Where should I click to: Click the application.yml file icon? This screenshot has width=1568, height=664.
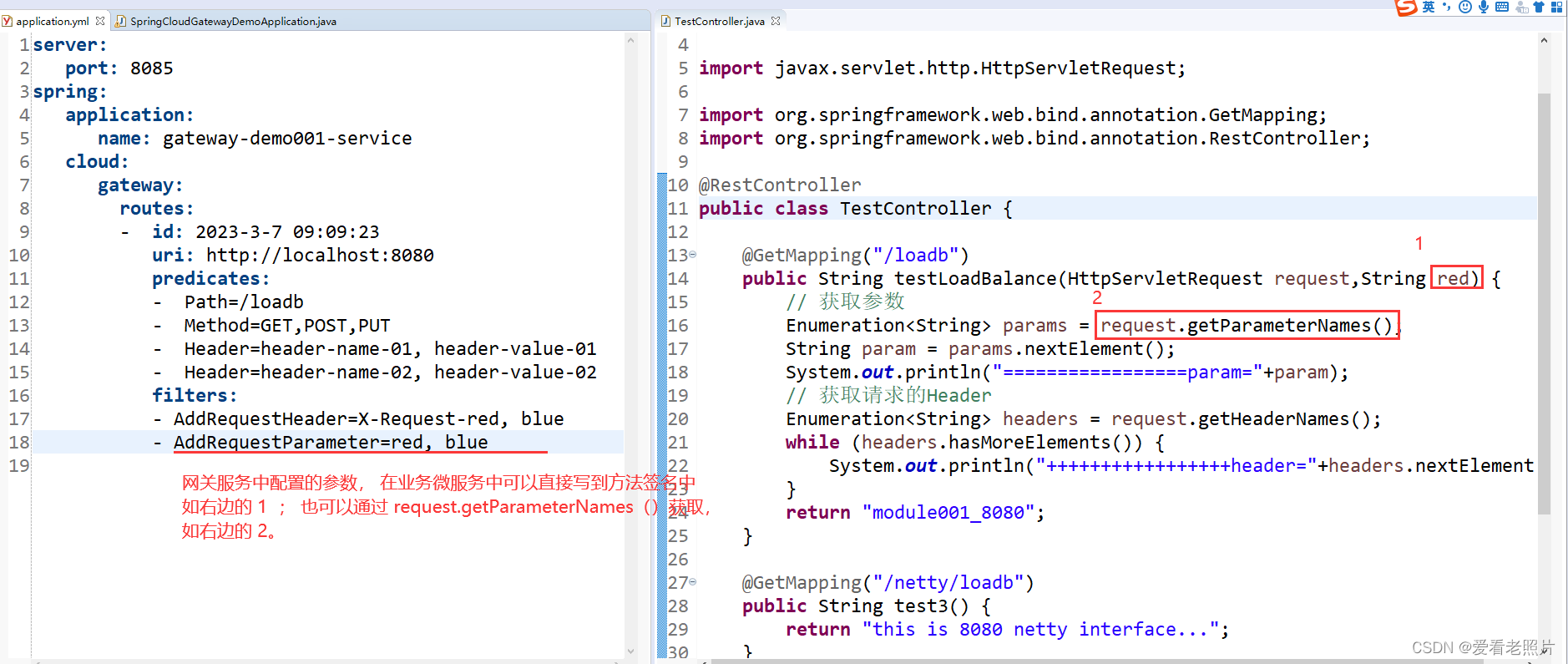click(8, 21)
